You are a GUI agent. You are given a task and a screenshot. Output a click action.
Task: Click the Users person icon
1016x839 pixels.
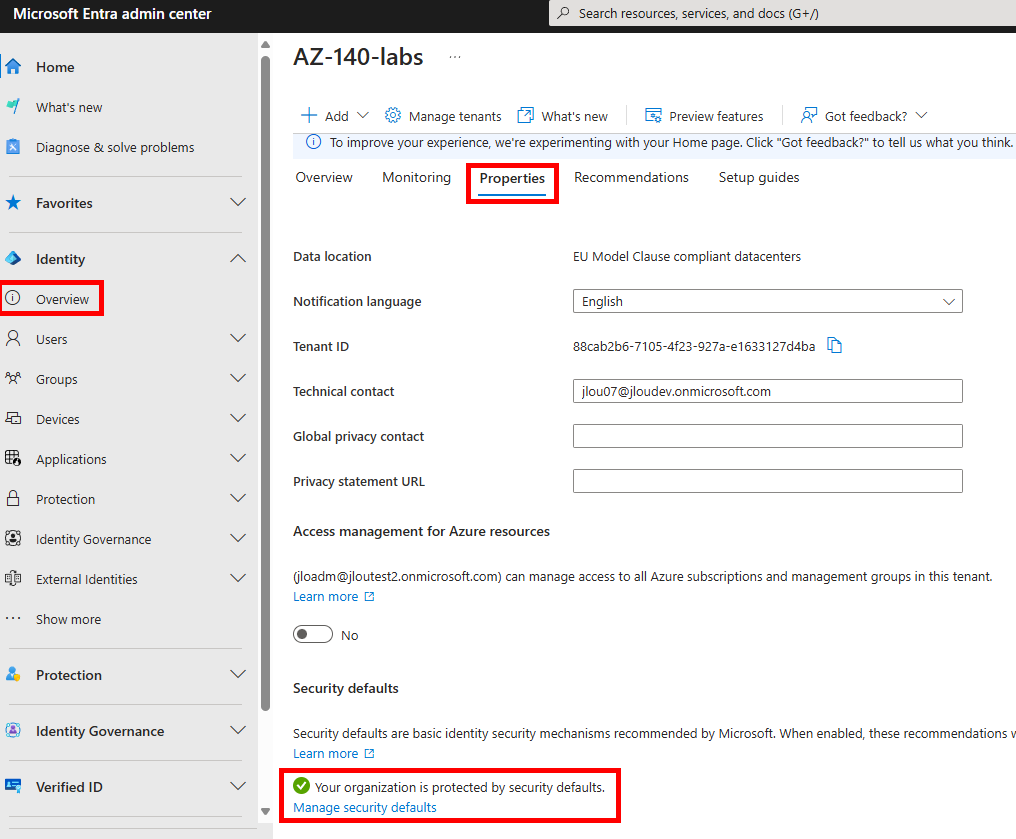[14, 339]
